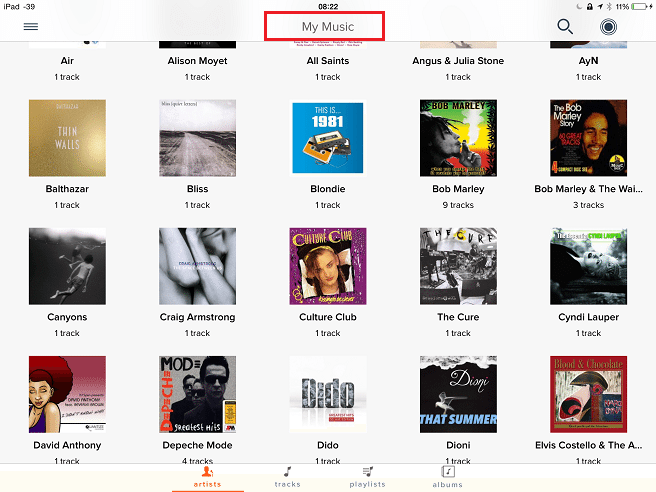
Task: Select the albums icon
Action: [x=448, y=472]
